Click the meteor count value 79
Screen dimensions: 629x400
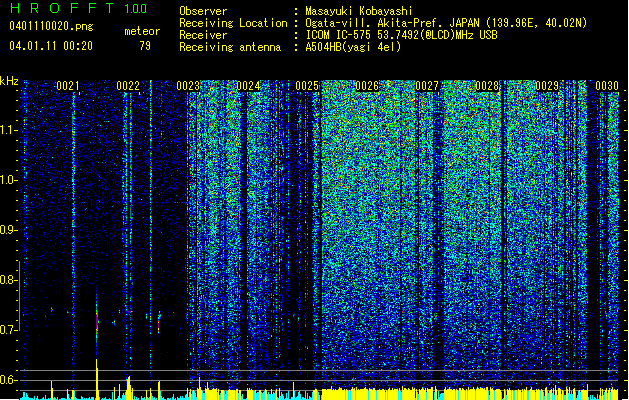click(145, 46)
